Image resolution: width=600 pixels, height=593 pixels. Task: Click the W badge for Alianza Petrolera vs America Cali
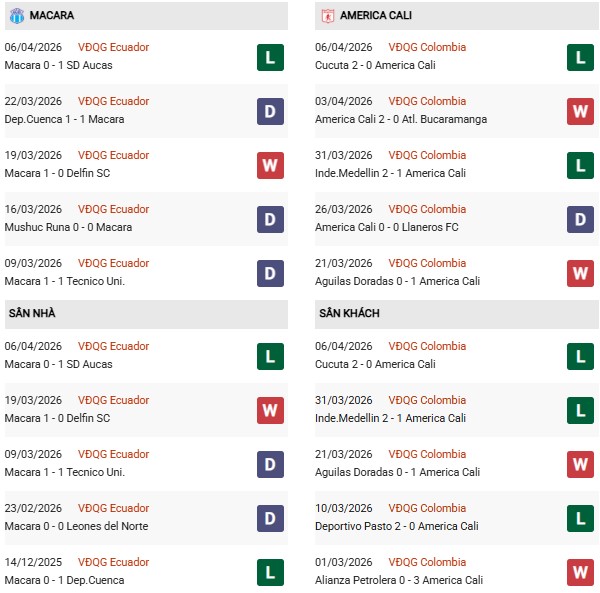pos(580,572)
